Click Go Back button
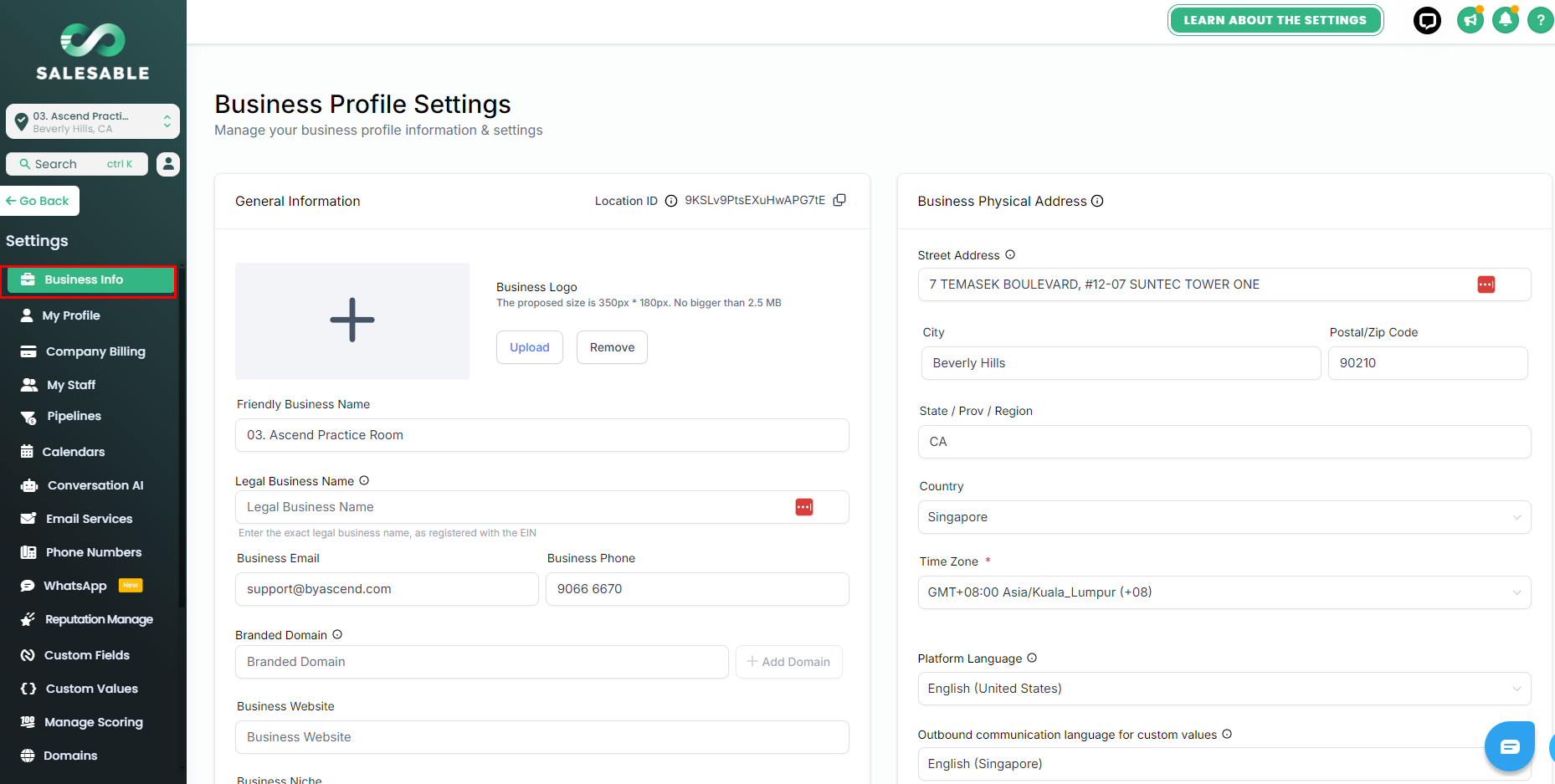Image resolution: width=1555 pixels, height=784 pixels. 39,201
